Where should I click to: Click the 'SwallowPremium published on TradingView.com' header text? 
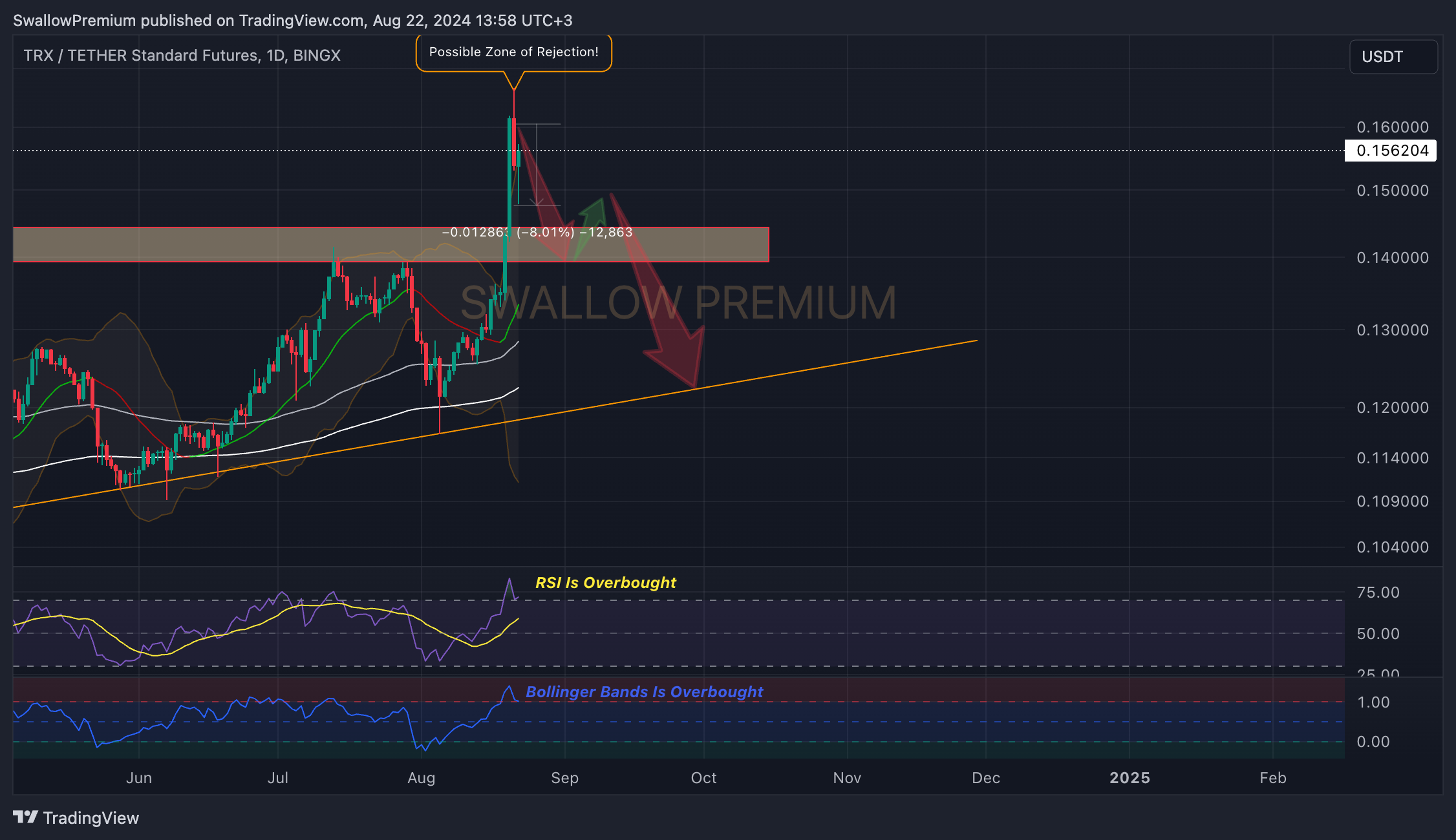click(x=189, y=21)
